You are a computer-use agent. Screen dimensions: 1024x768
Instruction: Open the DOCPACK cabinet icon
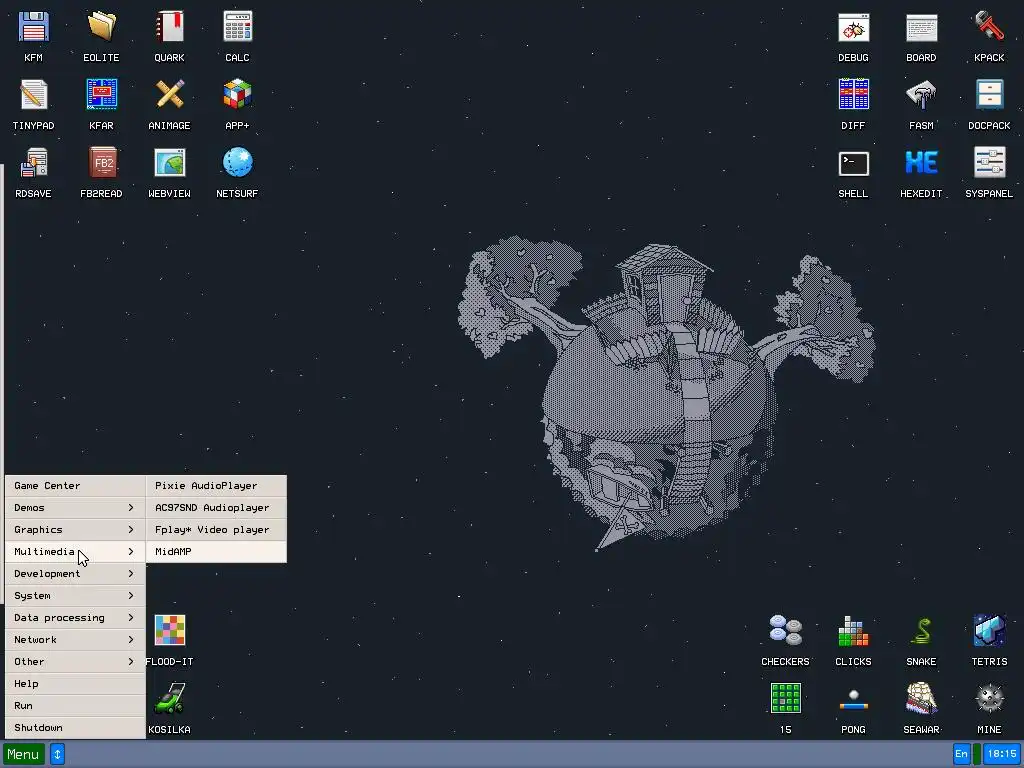click(x=989, y=95)
